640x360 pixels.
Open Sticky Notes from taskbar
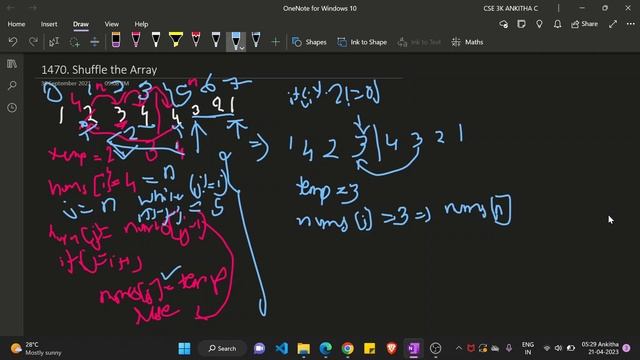point(369,348)
